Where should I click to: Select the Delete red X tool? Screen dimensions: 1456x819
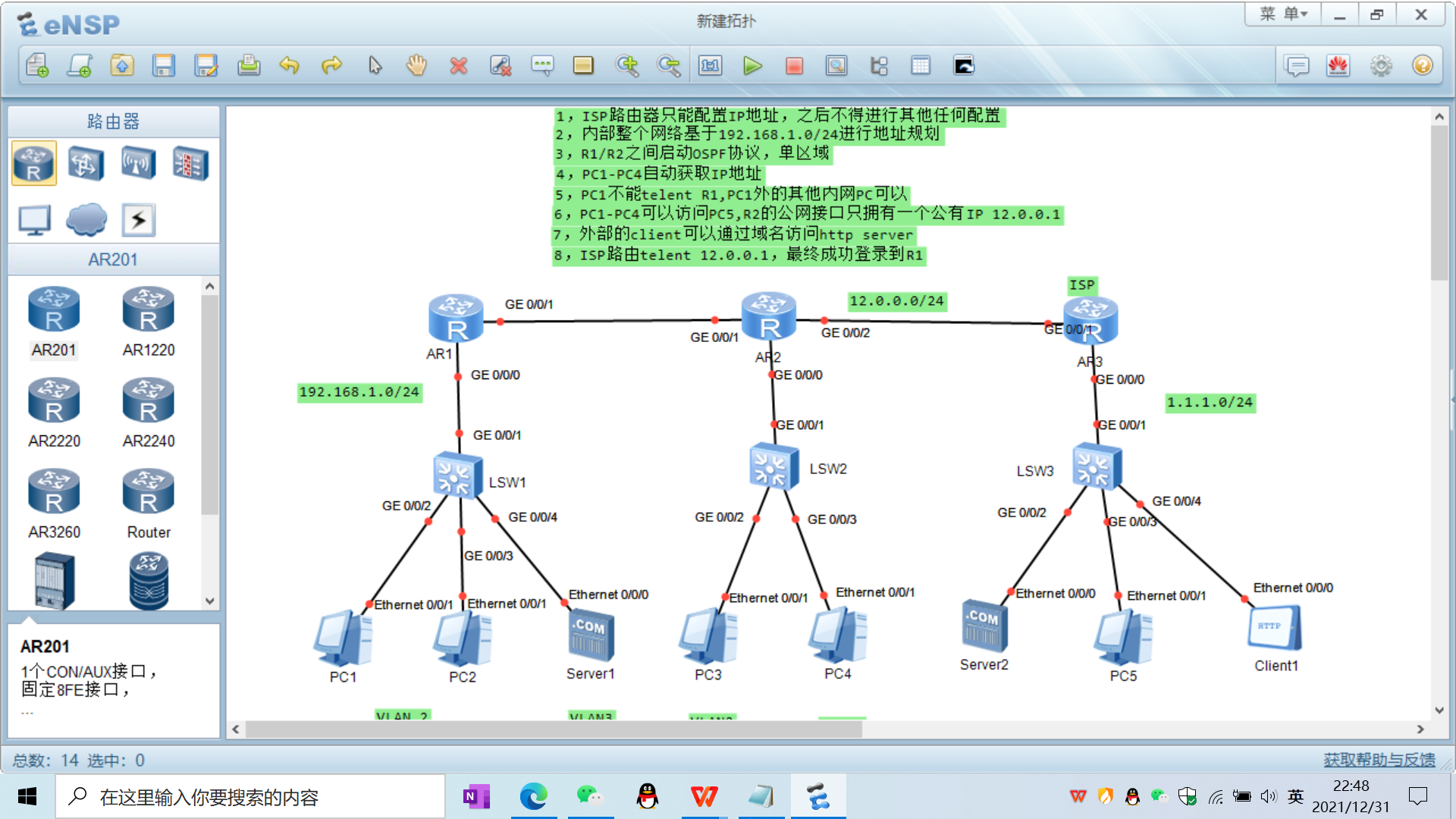(458, 66)
